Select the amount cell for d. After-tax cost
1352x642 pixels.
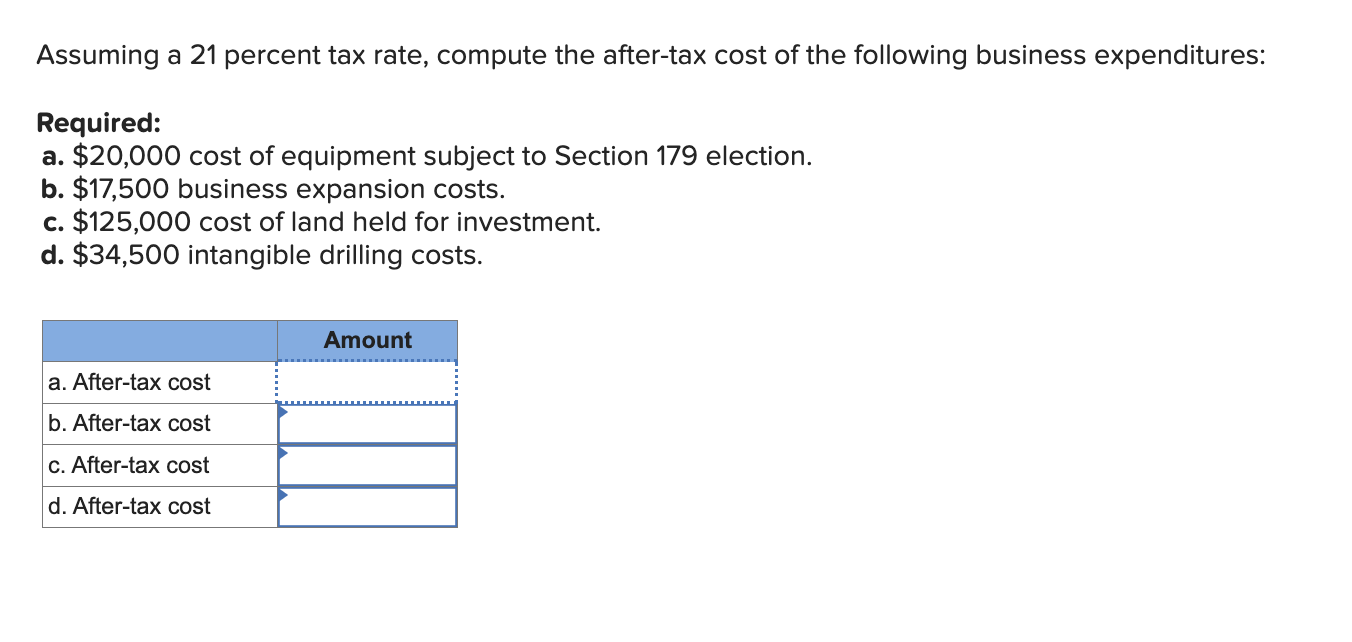pos(367,507)
